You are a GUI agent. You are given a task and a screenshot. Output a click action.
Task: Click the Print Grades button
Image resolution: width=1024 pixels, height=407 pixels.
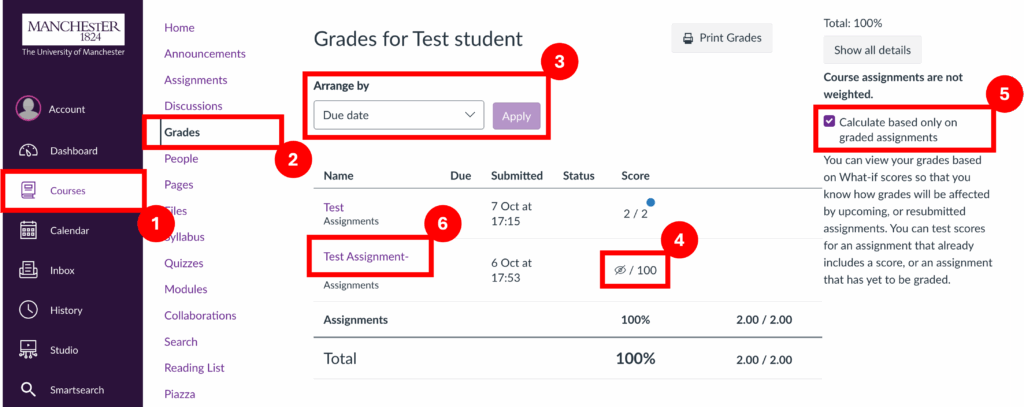[x=722, y=38]
